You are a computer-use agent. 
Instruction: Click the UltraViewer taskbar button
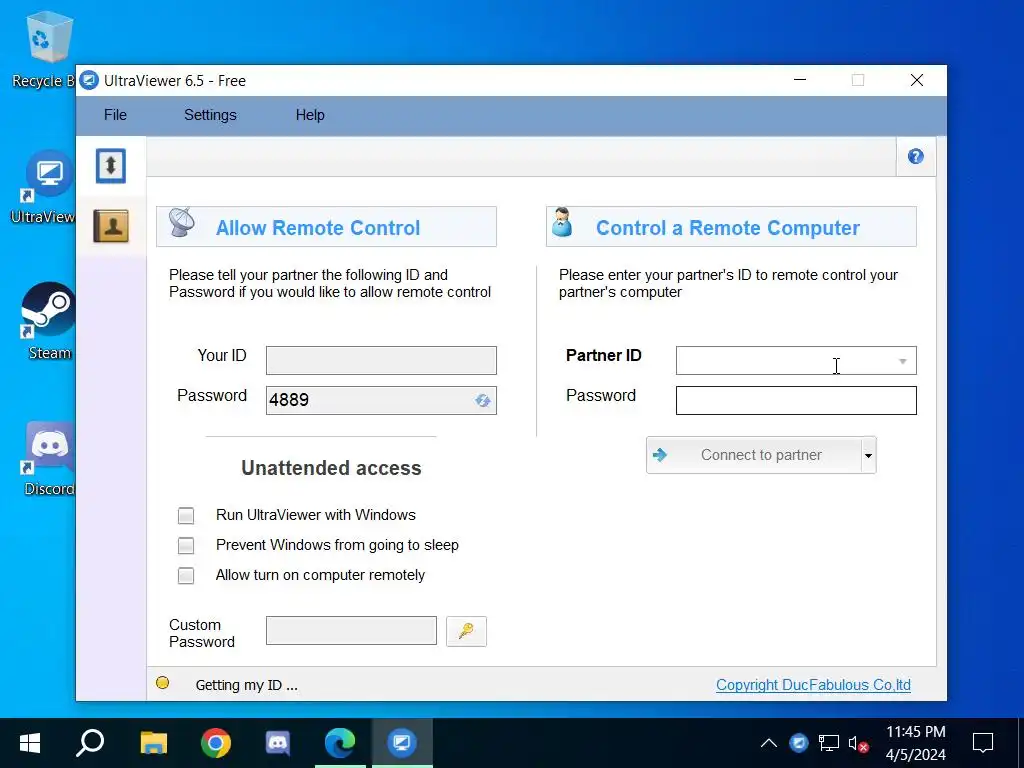pos(402,743)
